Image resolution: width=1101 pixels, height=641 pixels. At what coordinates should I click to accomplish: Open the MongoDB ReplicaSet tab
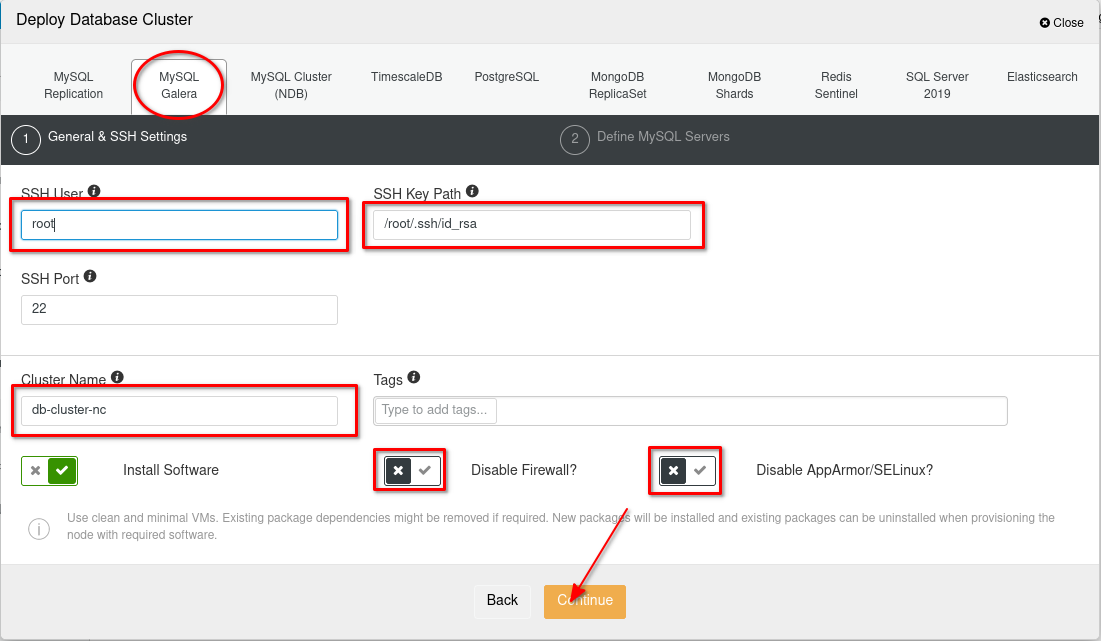click(x=618, y=85)
